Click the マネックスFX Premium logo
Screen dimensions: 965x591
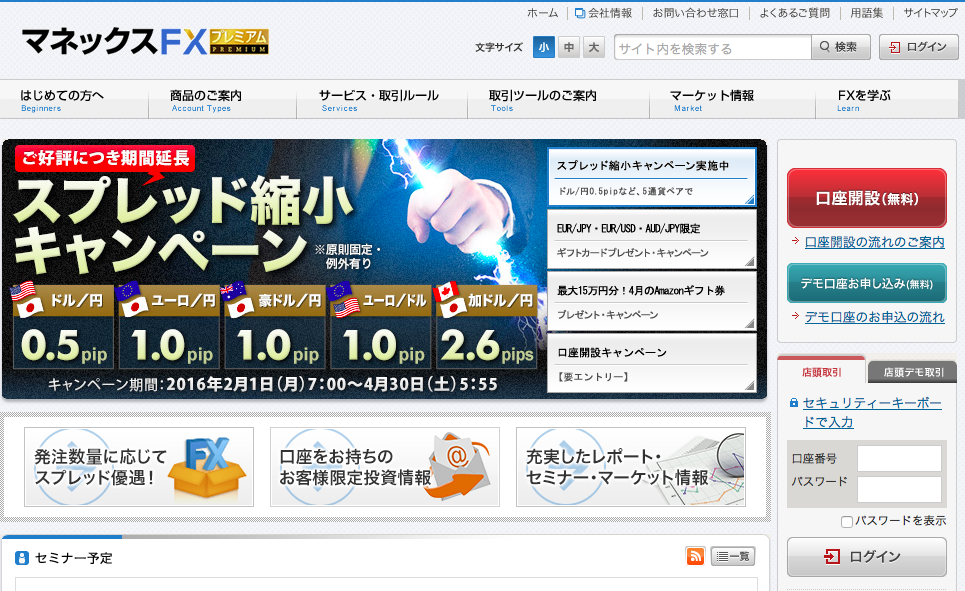[145, 42]
